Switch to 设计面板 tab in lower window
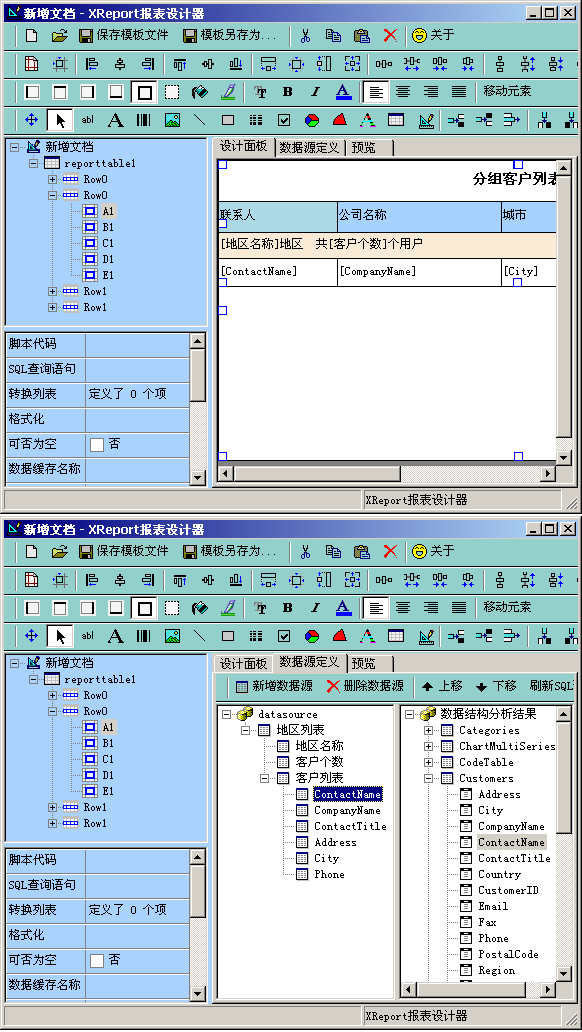The width and height of the screenshot is (582, 1032). coord(243,663)
